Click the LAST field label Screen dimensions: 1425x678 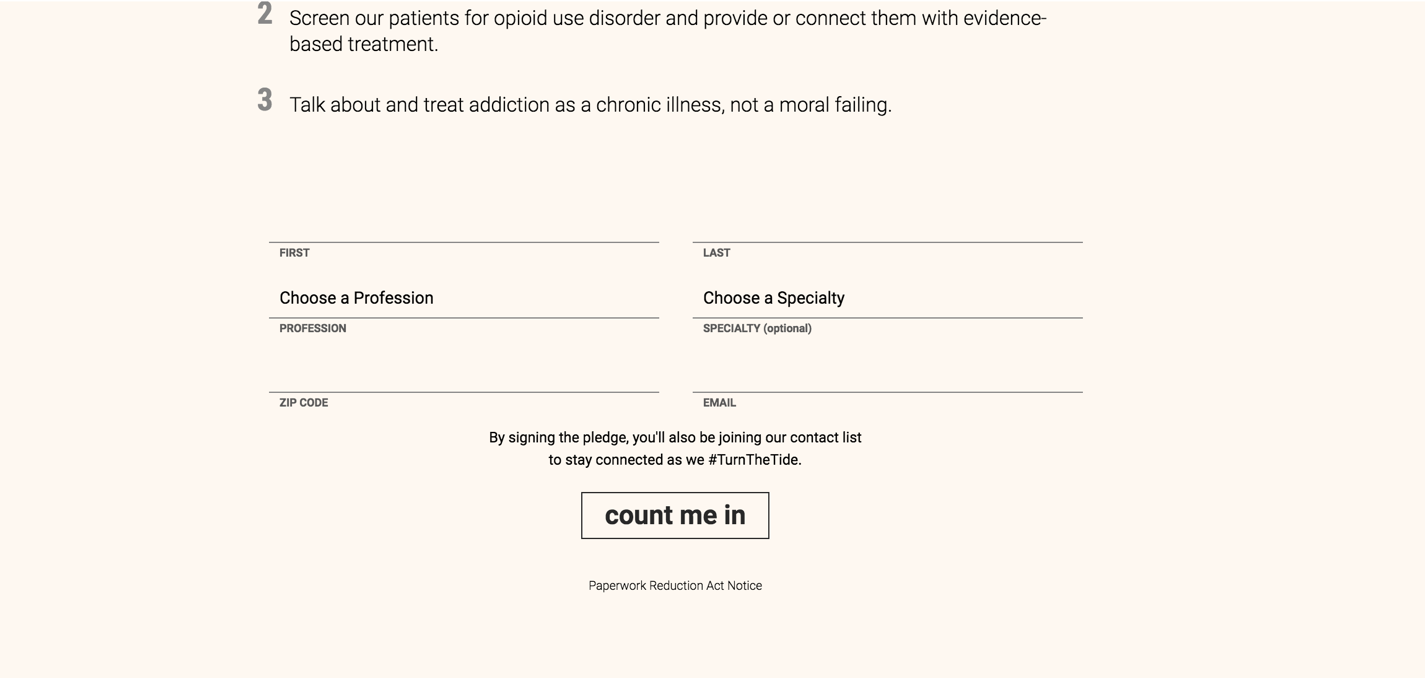(x=716, y=253)
